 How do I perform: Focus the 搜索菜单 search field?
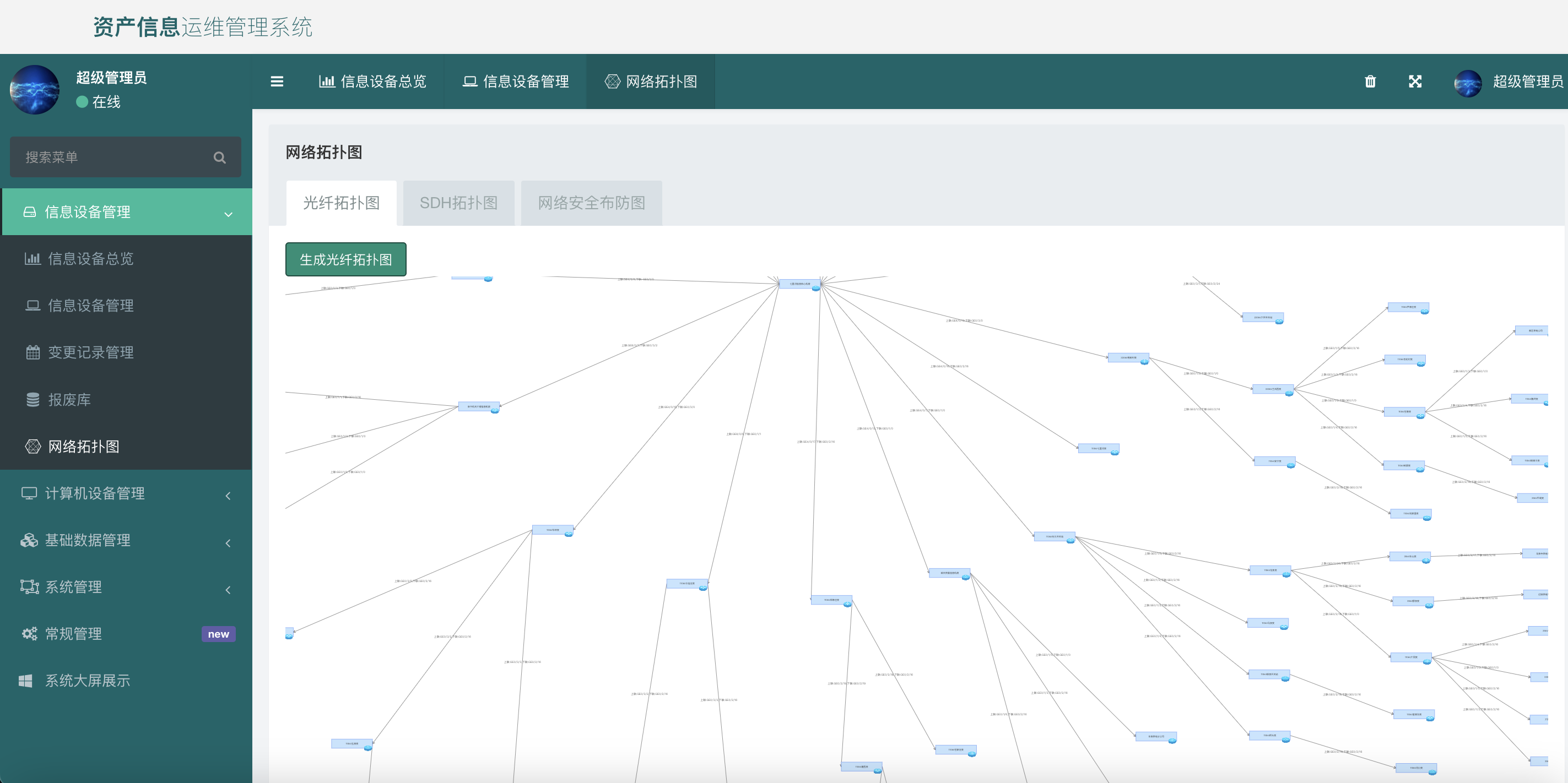click(x=126, y=157)
